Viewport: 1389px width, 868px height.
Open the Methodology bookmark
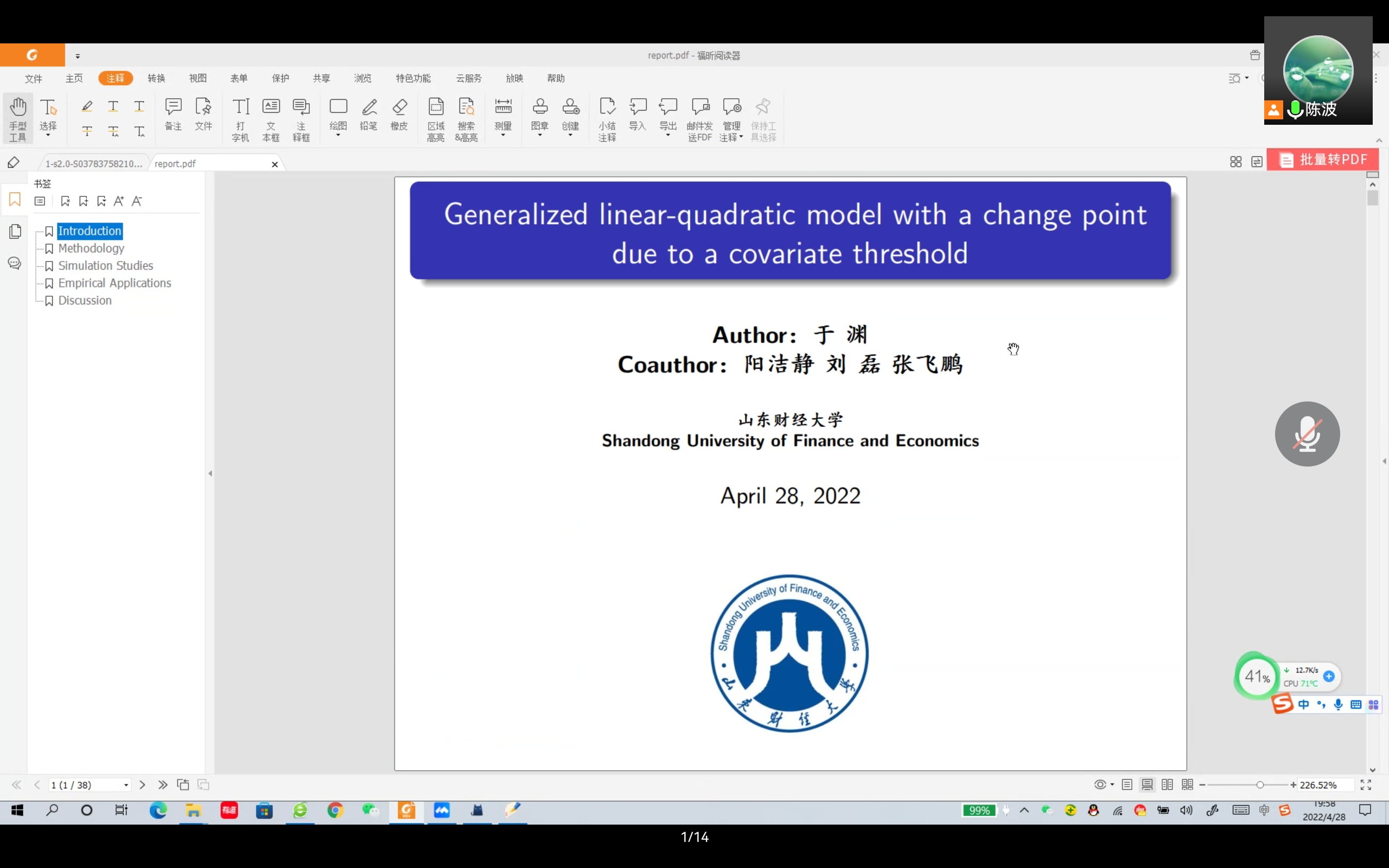91,248
